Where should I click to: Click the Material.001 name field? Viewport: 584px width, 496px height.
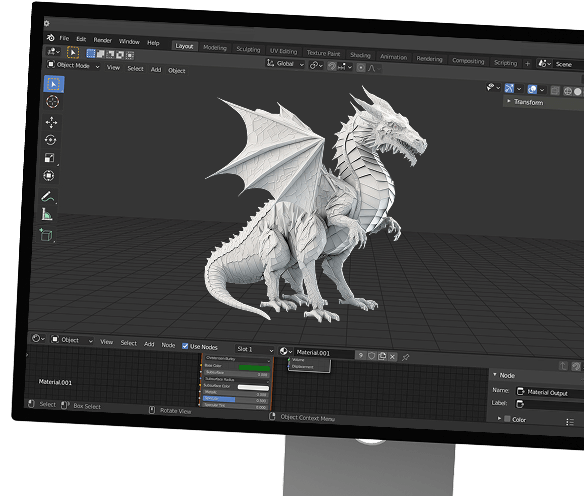tap(324, 353)
